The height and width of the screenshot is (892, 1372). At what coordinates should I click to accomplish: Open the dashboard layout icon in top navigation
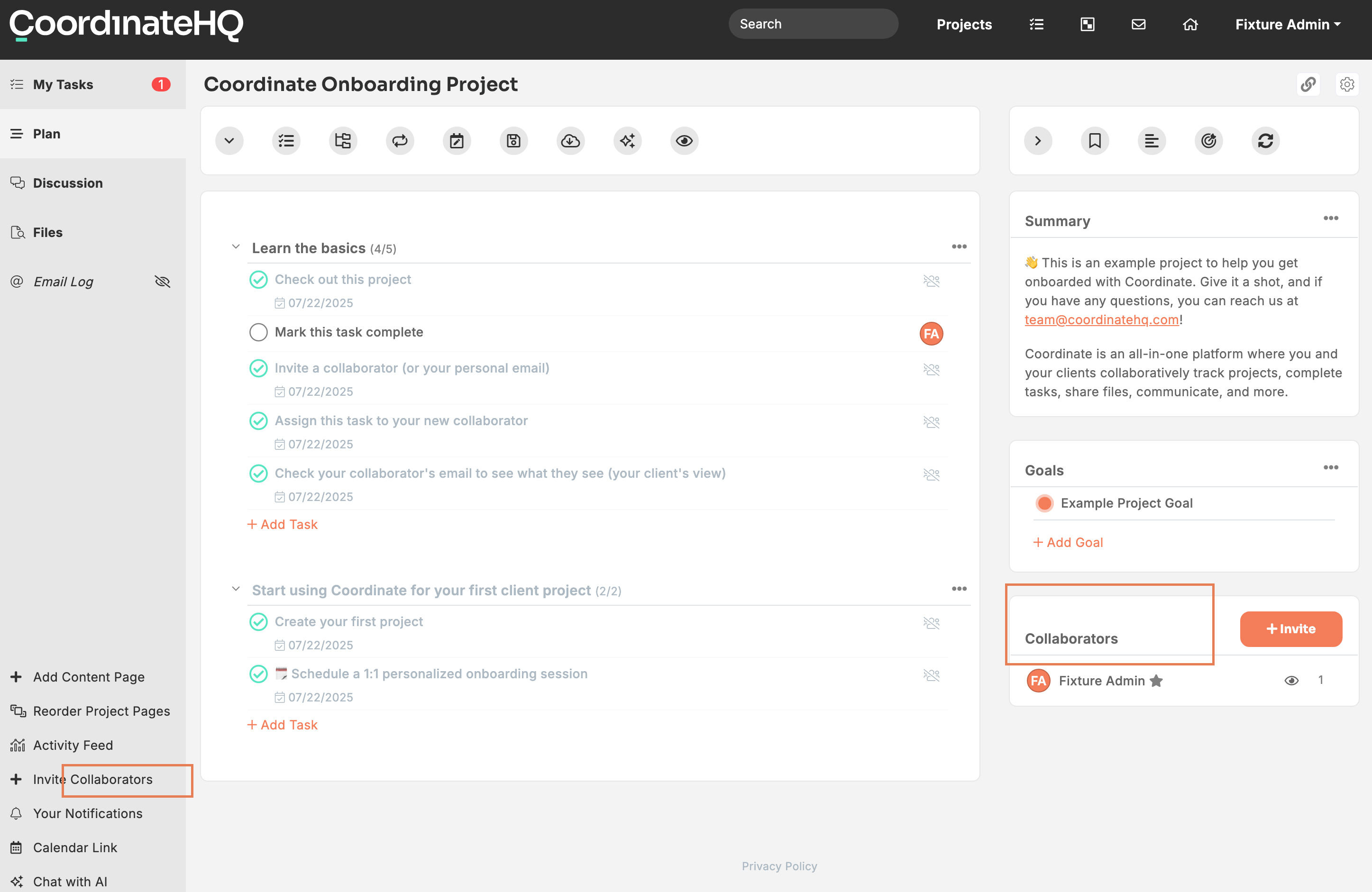tap(1087, 24)
